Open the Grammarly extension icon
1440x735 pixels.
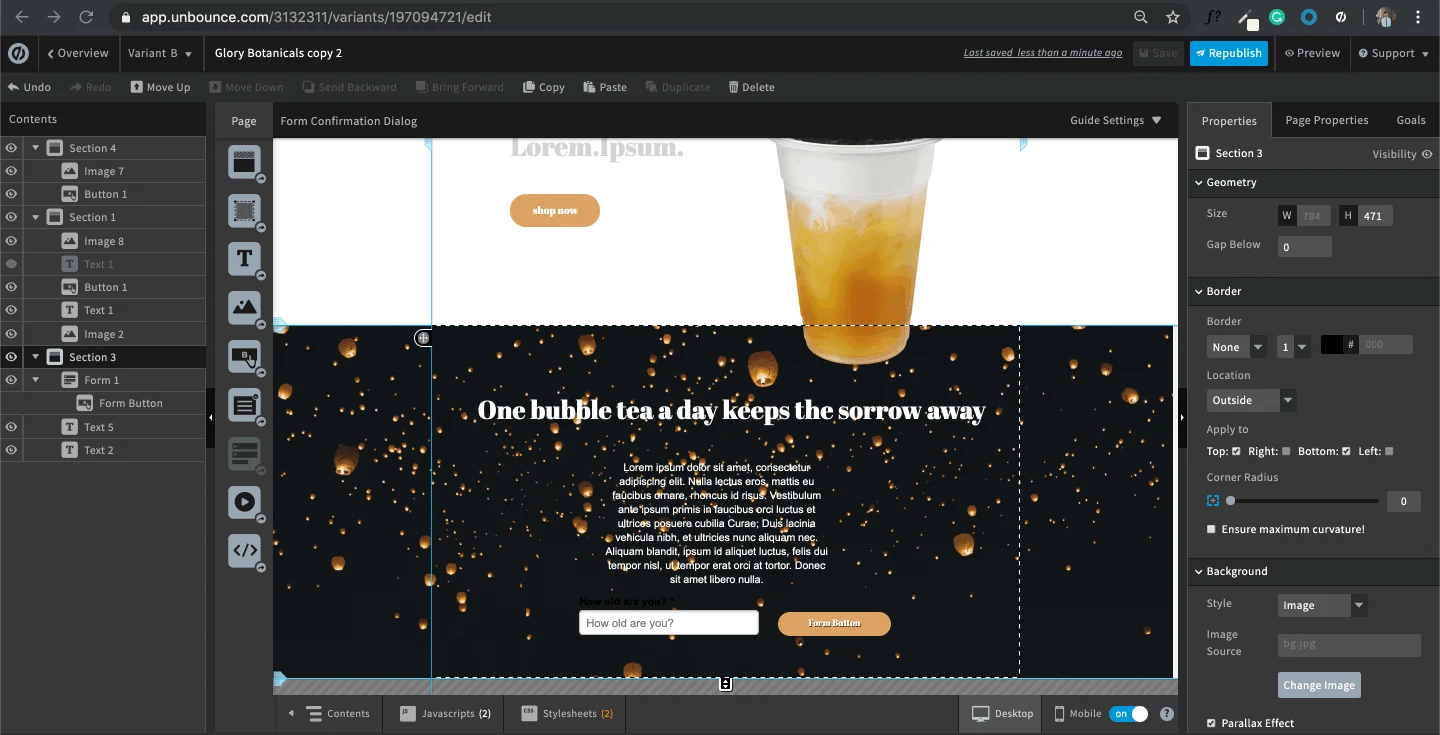tap(1277, 17)
